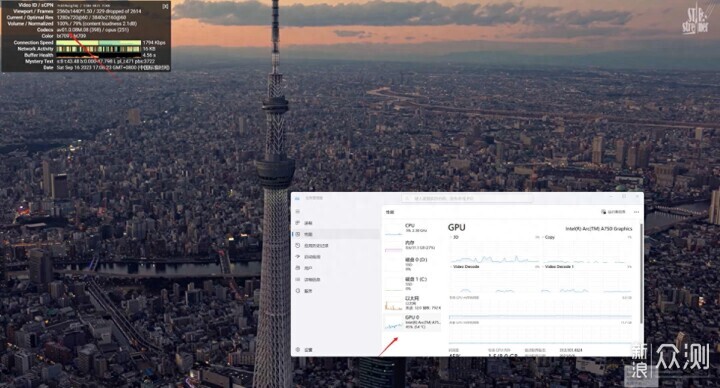Close the stats for nerds overlay

165,6
